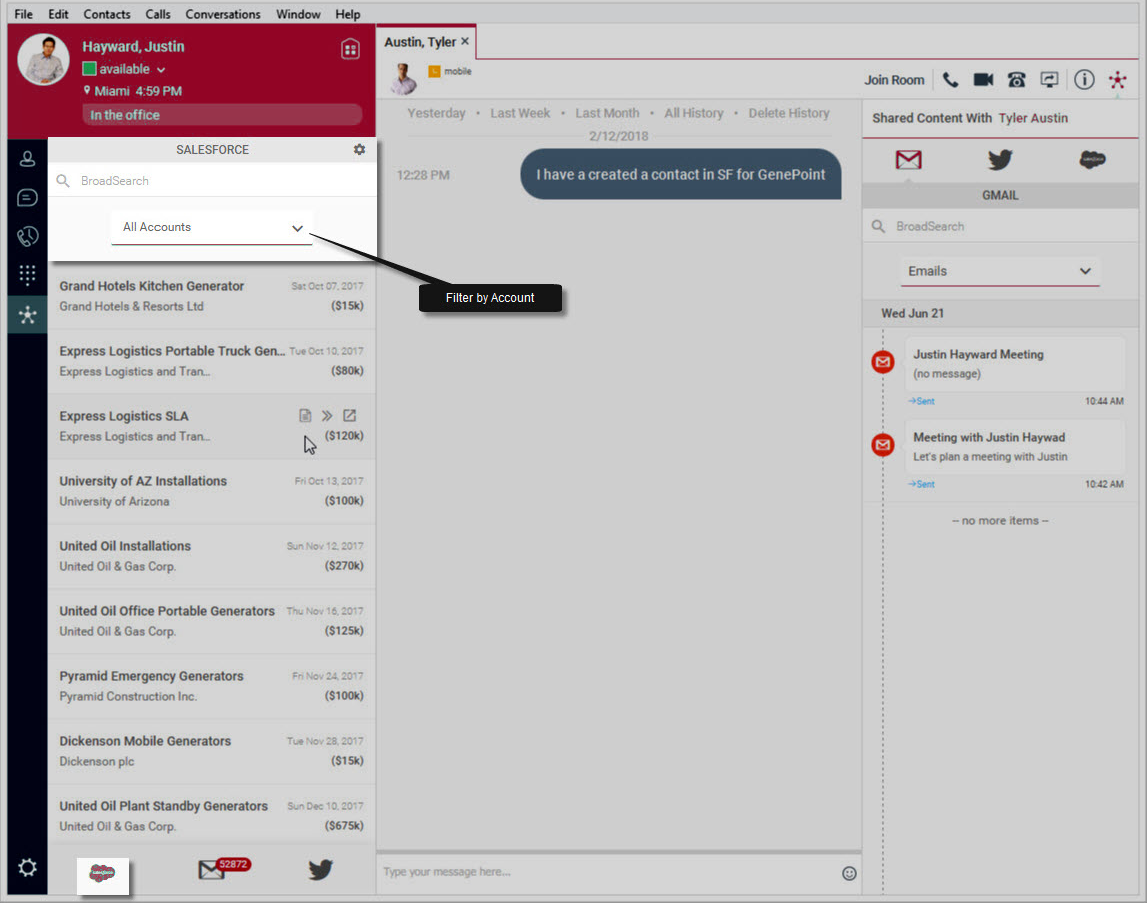1147x903 pixels.
Task: Open the Contacts sidebar icon
Action: (x=28, y=159)
